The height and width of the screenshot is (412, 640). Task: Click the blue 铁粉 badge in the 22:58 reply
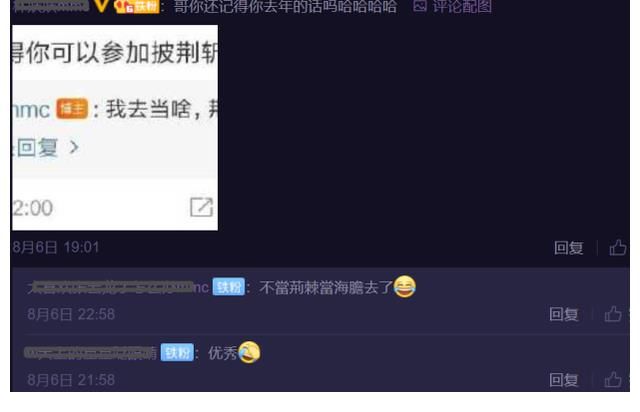pyautogui.click(x=229, y=287)
